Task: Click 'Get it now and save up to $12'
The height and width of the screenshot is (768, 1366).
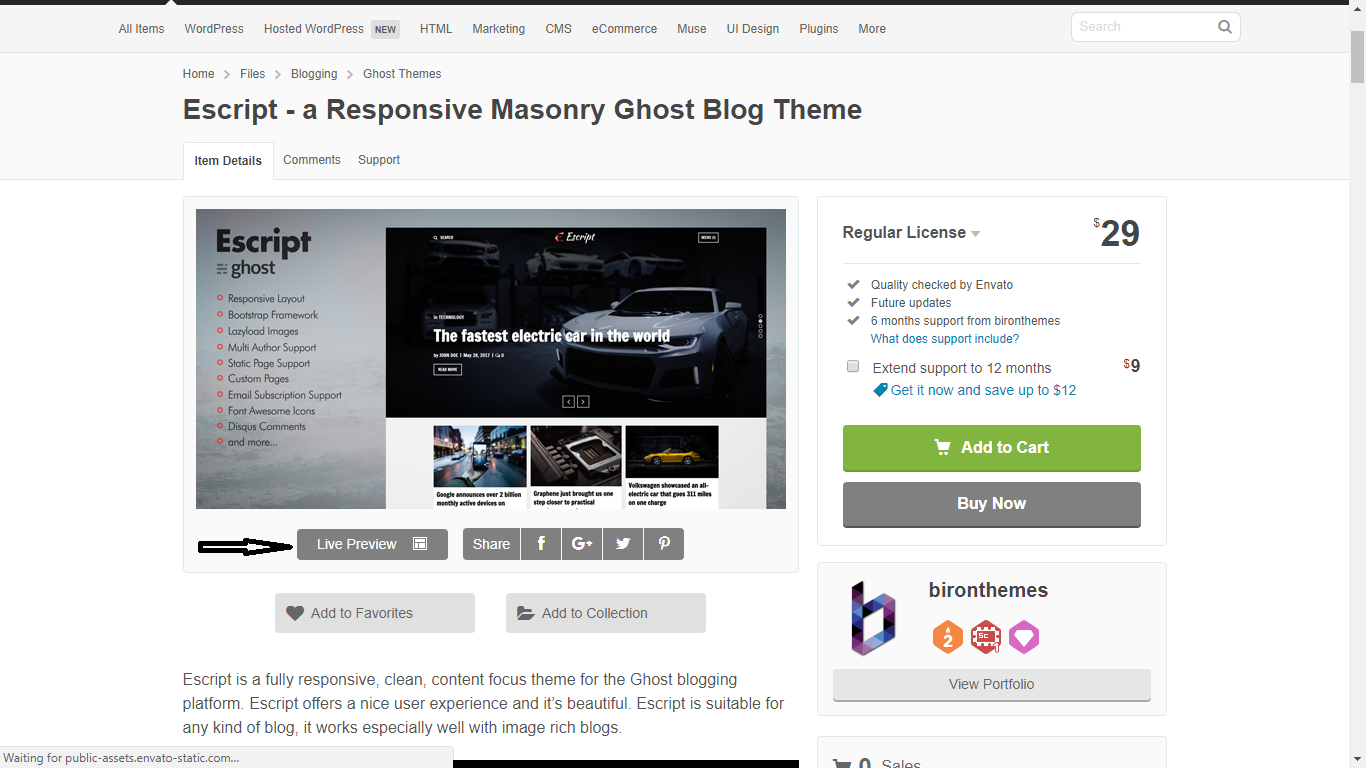Action: (983, 390)
